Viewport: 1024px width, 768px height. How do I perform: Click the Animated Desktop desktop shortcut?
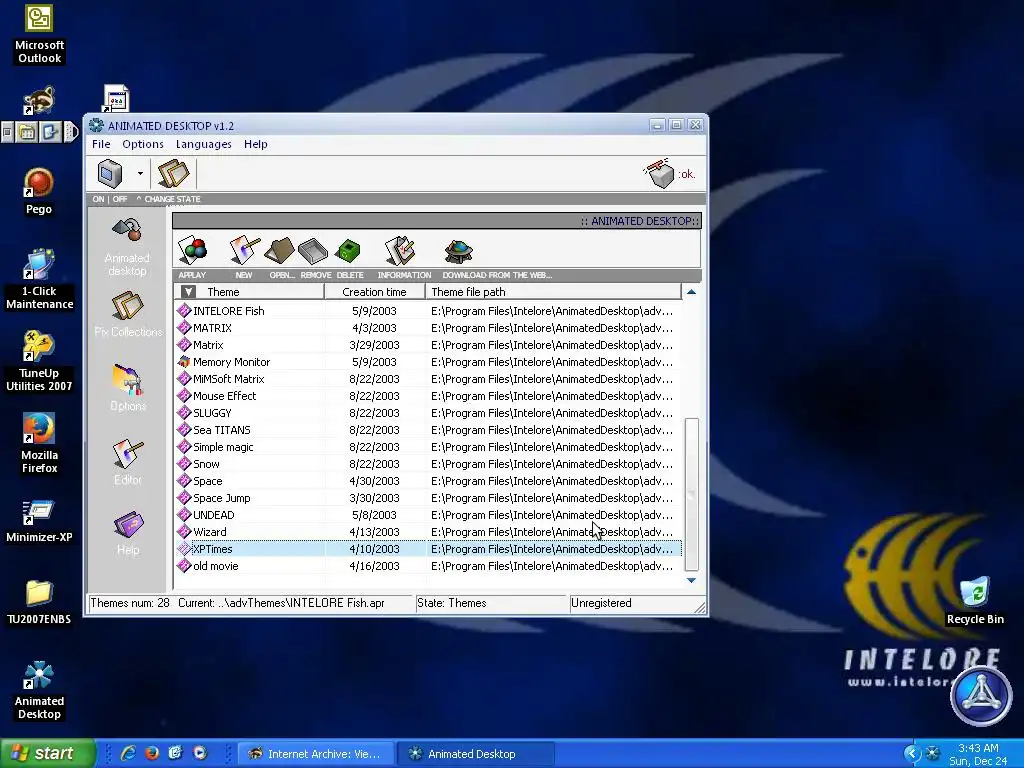click(x=39, y=690)
